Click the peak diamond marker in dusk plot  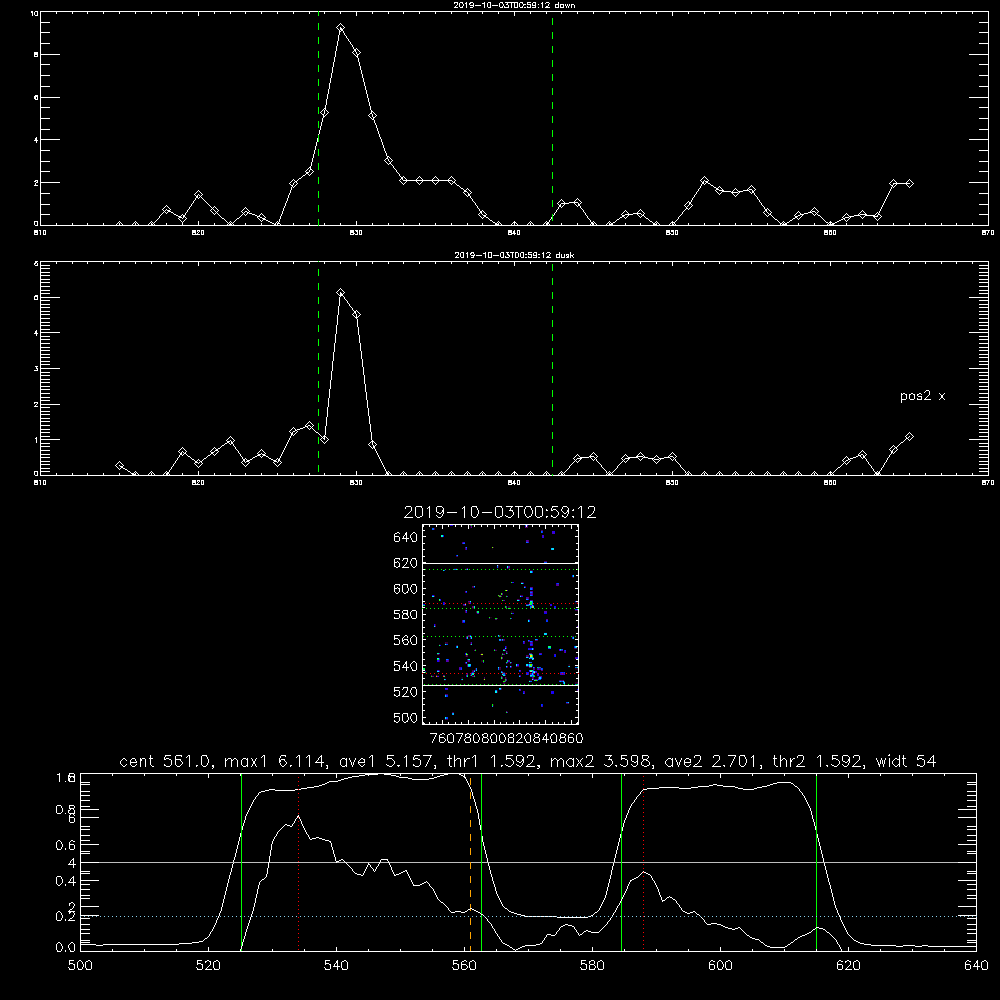[x=341, y=293]
